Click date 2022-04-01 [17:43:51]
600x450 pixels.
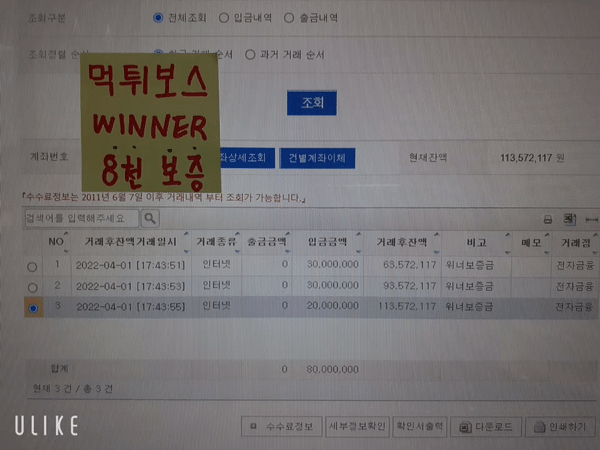coord(130,266)
